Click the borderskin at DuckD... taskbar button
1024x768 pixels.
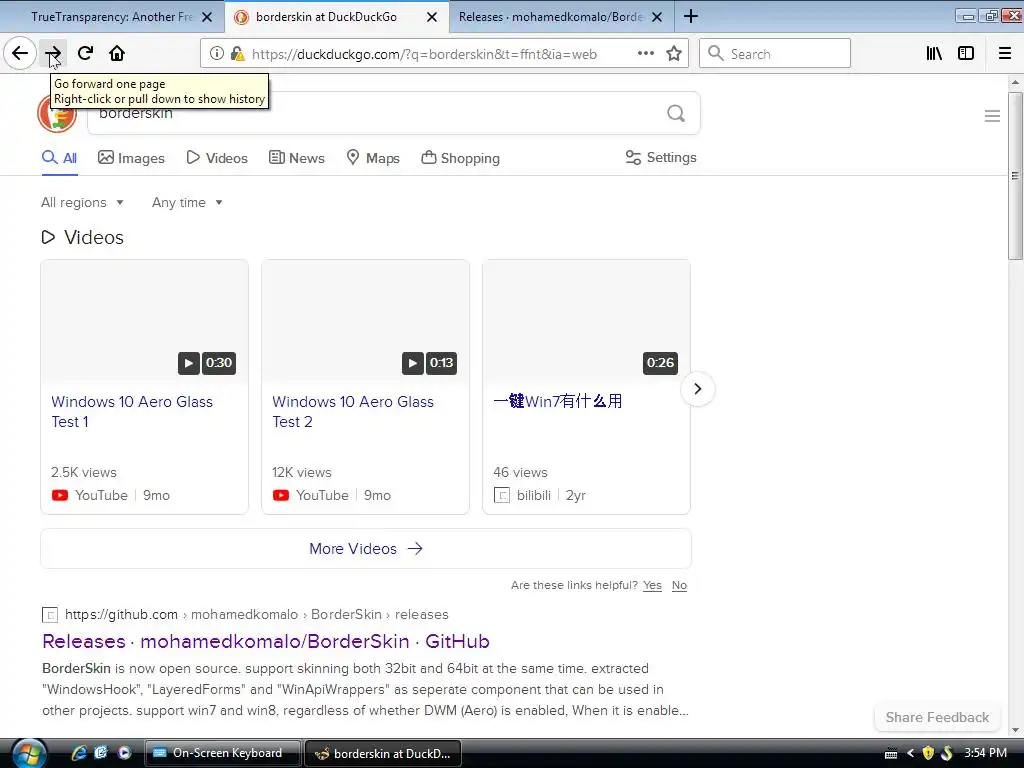coord(383,753)
